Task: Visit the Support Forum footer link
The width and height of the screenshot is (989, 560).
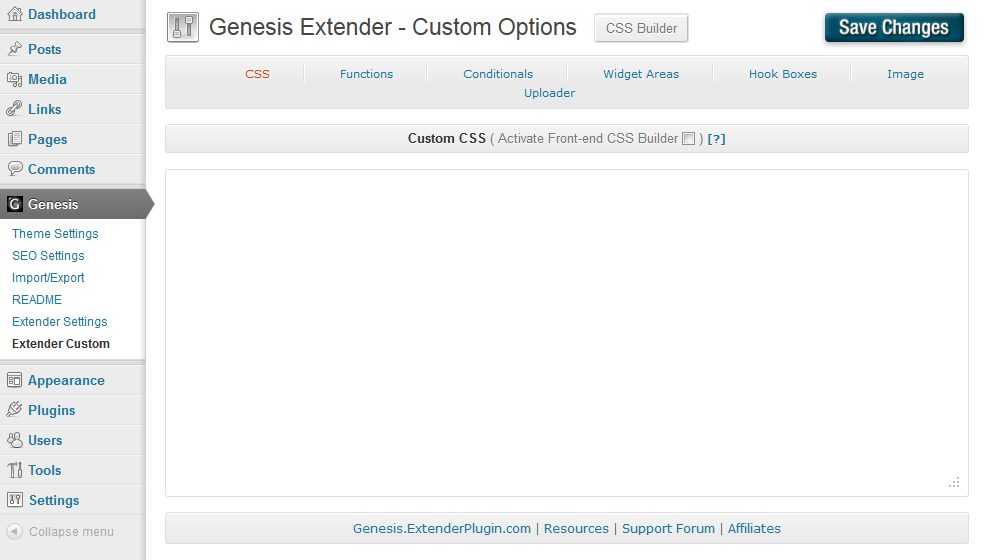Action: [x=668, y=528]
